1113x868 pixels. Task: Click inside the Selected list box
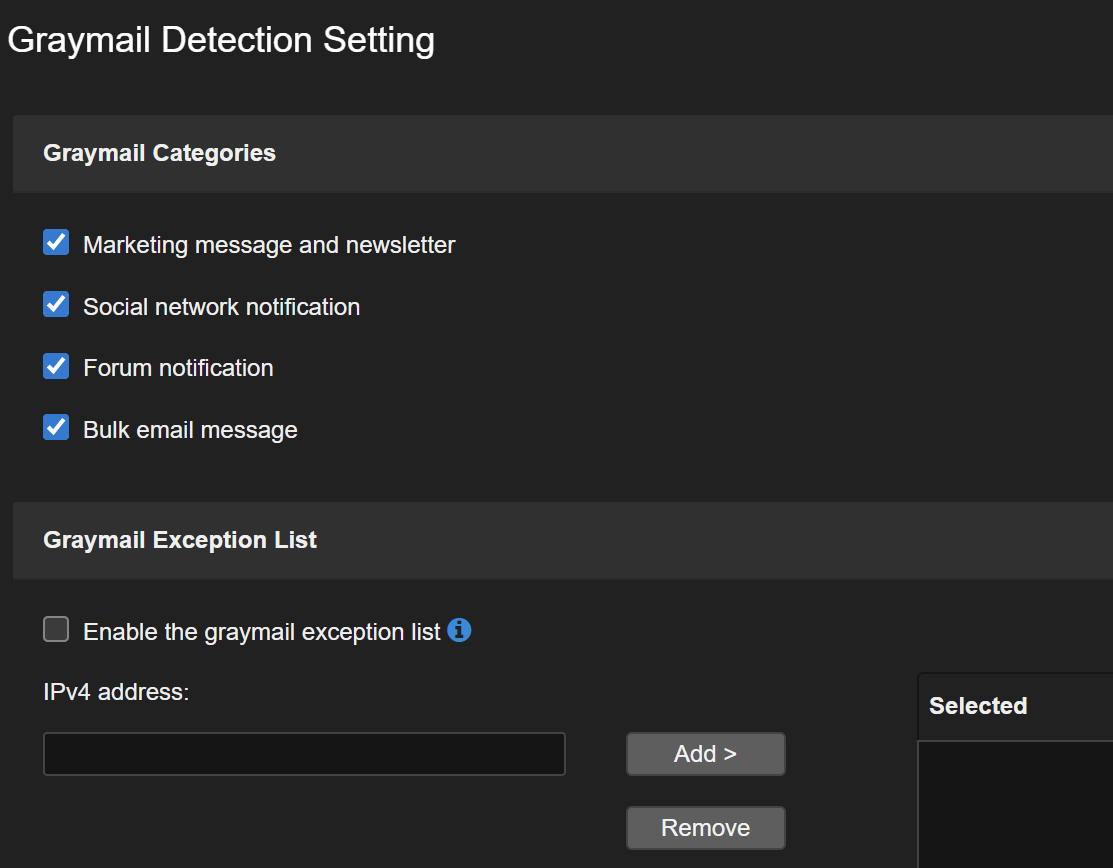pos(1014,804)
